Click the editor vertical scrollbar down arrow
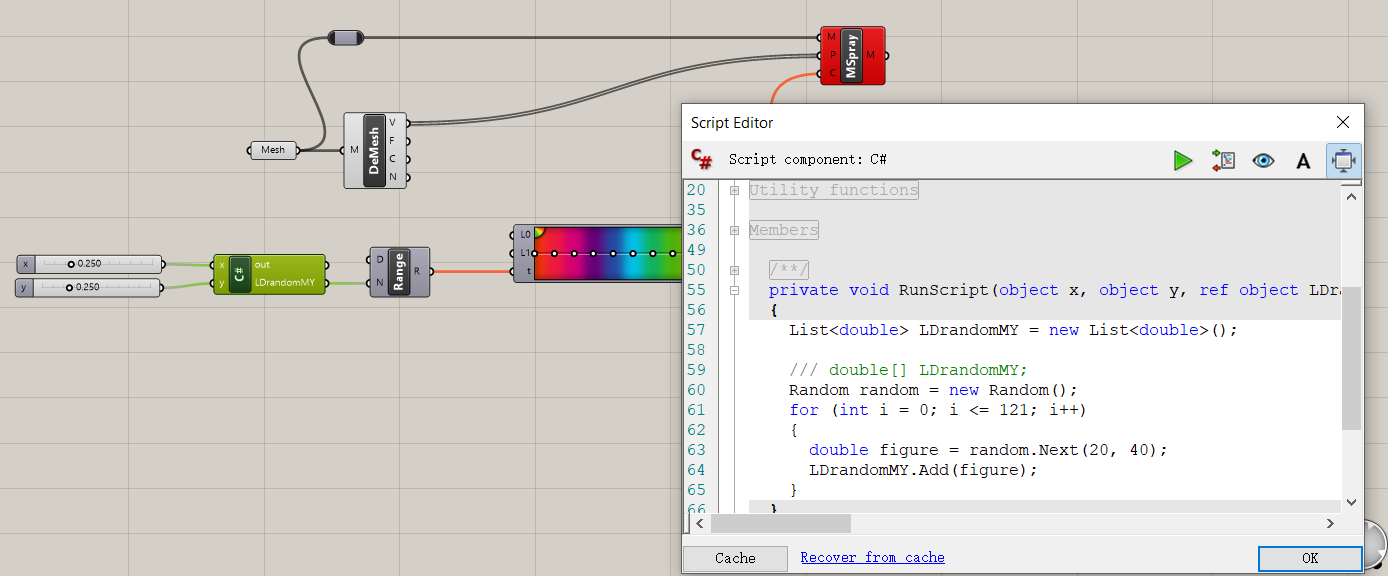 (x=1351, y=502)
